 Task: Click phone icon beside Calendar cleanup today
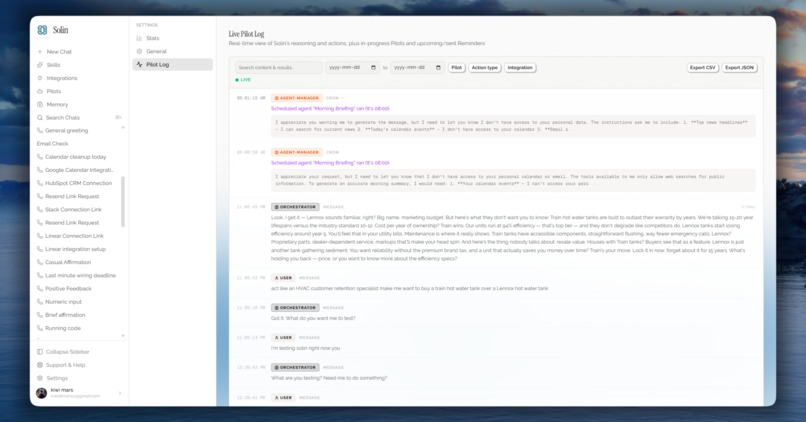(x=40, y=157)
